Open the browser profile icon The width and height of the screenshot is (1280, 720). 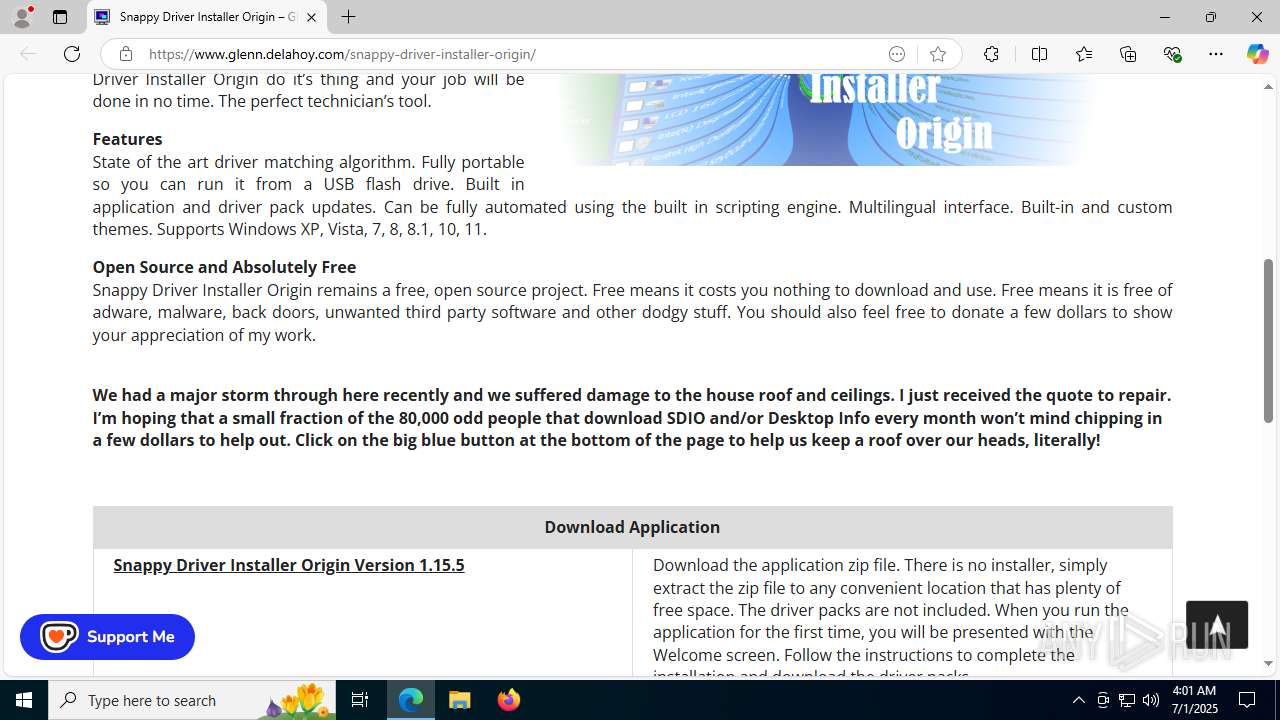pyautogui.click(x=22, y=17)
